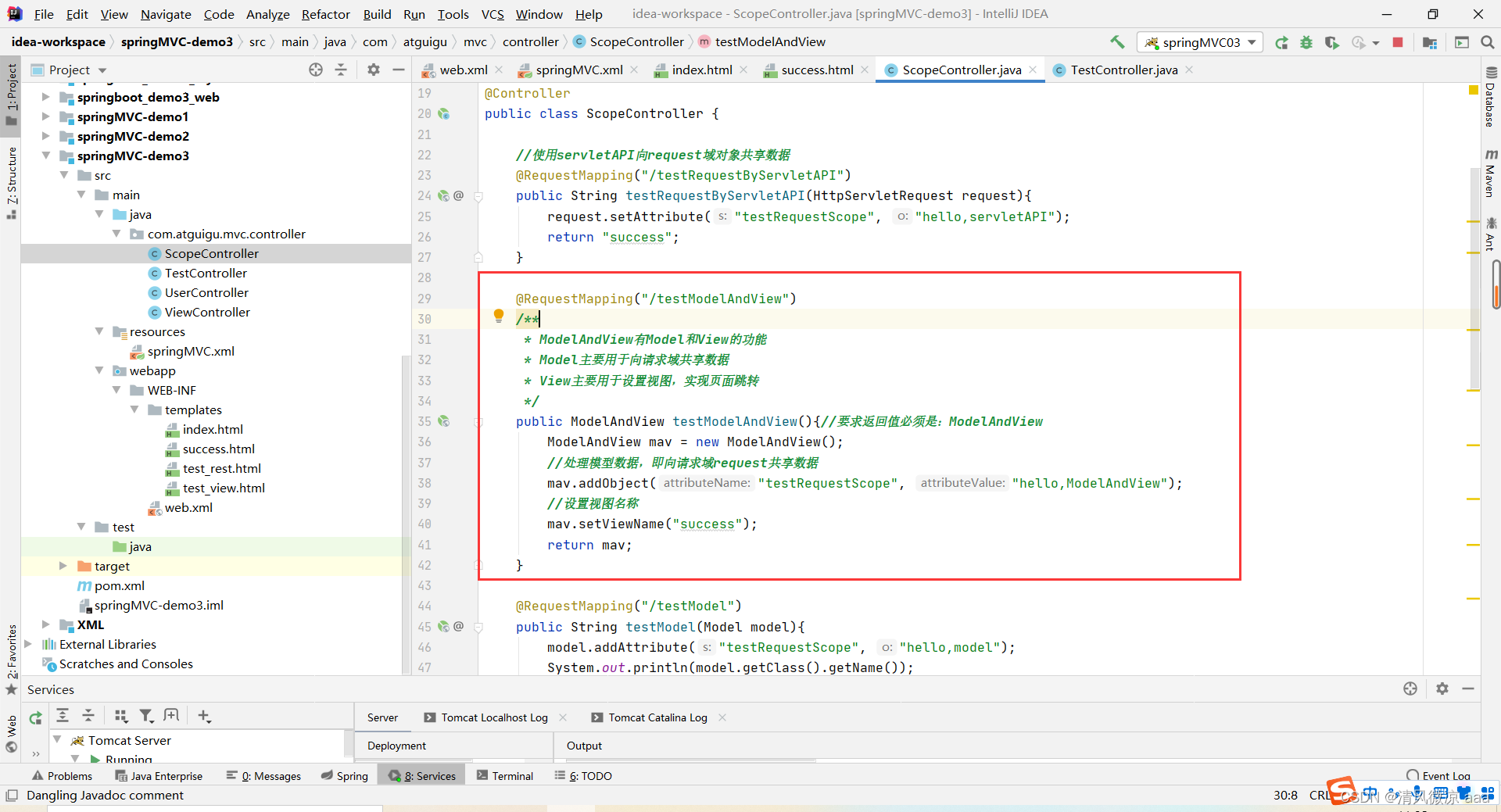Select the Server tab in Services
The width and height of the screenshot is (1501, 812).
pos(382,717)
